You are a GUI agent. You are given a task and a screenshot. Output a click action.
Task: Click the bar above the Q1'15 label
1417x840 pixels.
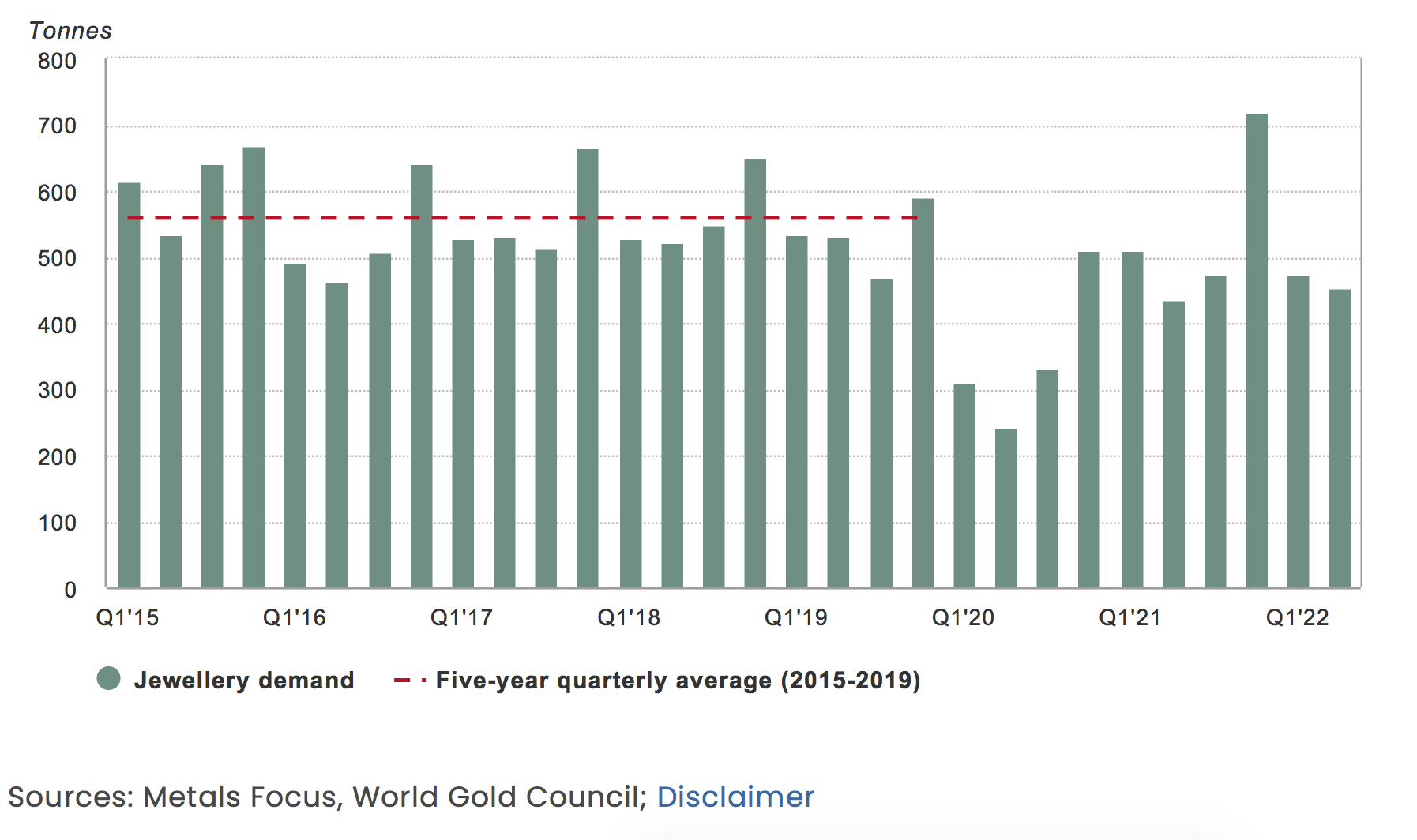coord(129,385)
